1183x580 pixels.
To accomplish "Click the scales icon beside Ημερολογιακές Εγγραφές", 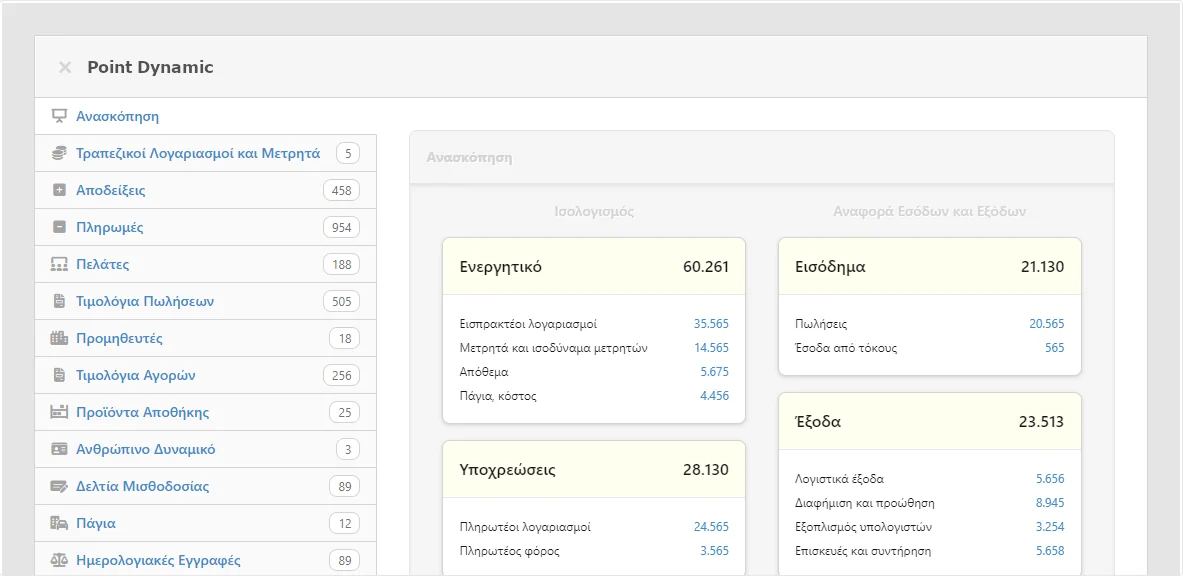I will click(x=59, y=560).
